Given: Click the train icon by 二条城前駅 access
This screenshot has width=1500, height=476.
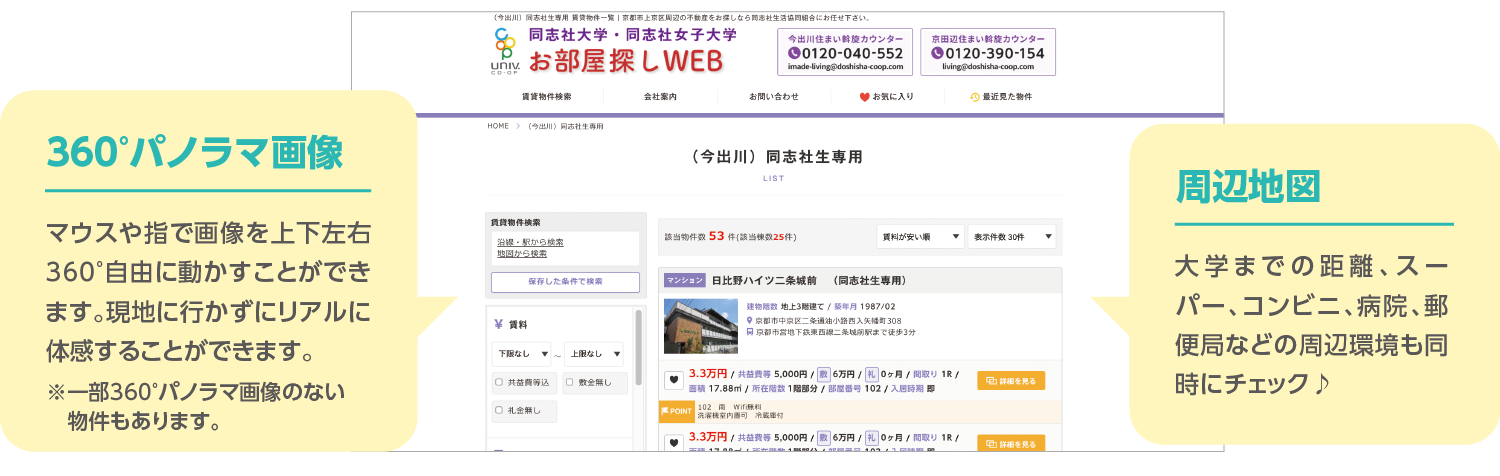Looking at the screenshot, I should 750,332.
